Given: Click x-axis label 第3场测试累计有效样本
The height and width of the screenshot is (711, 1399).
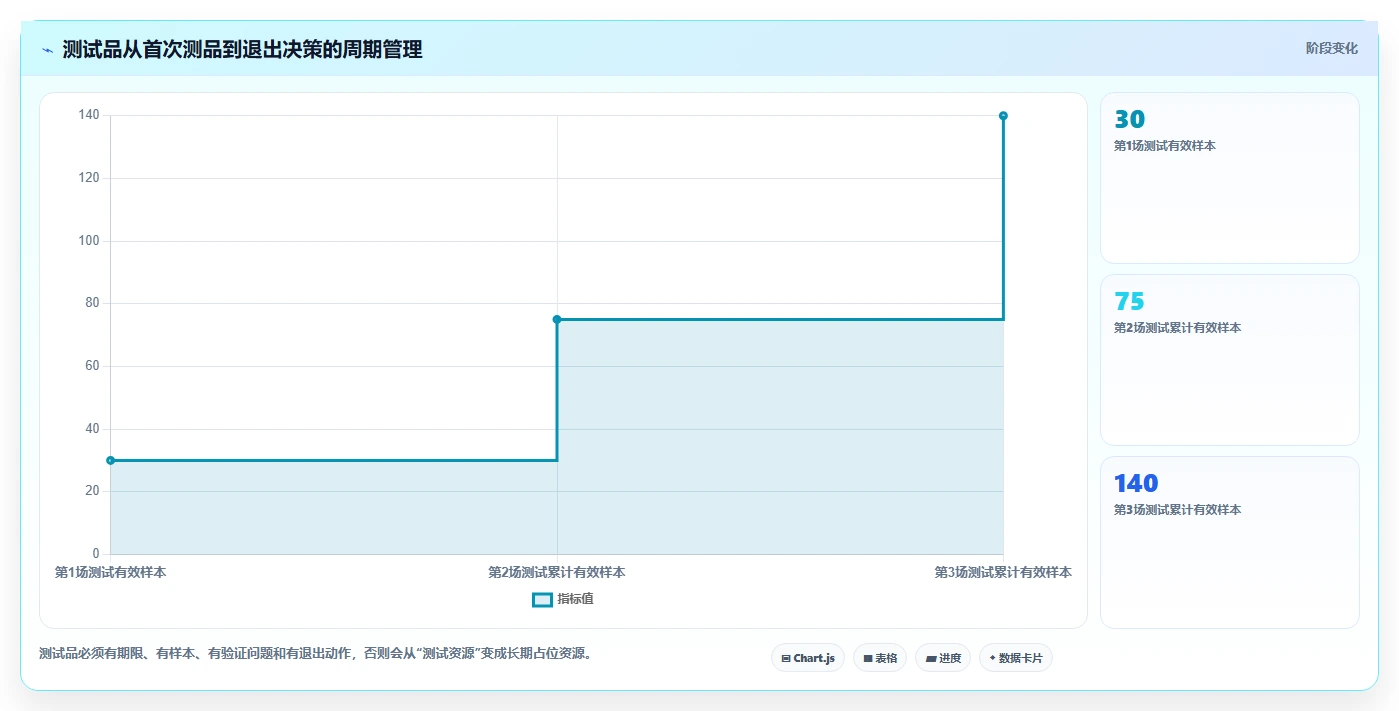Looking at the screenshot, I should [1003, 573].
